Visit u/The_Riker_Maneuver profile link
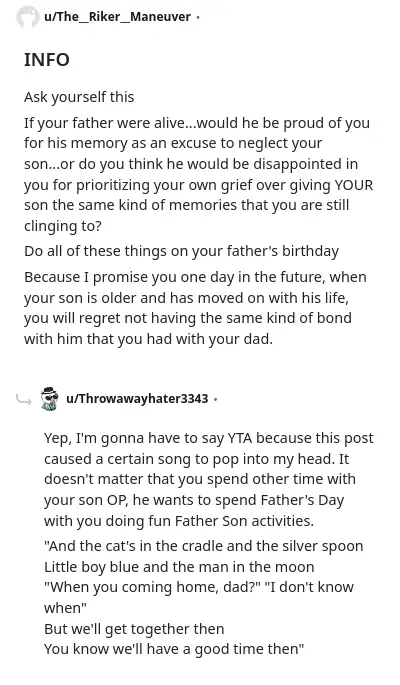This screenshot has width=400, height=685. 117,17
